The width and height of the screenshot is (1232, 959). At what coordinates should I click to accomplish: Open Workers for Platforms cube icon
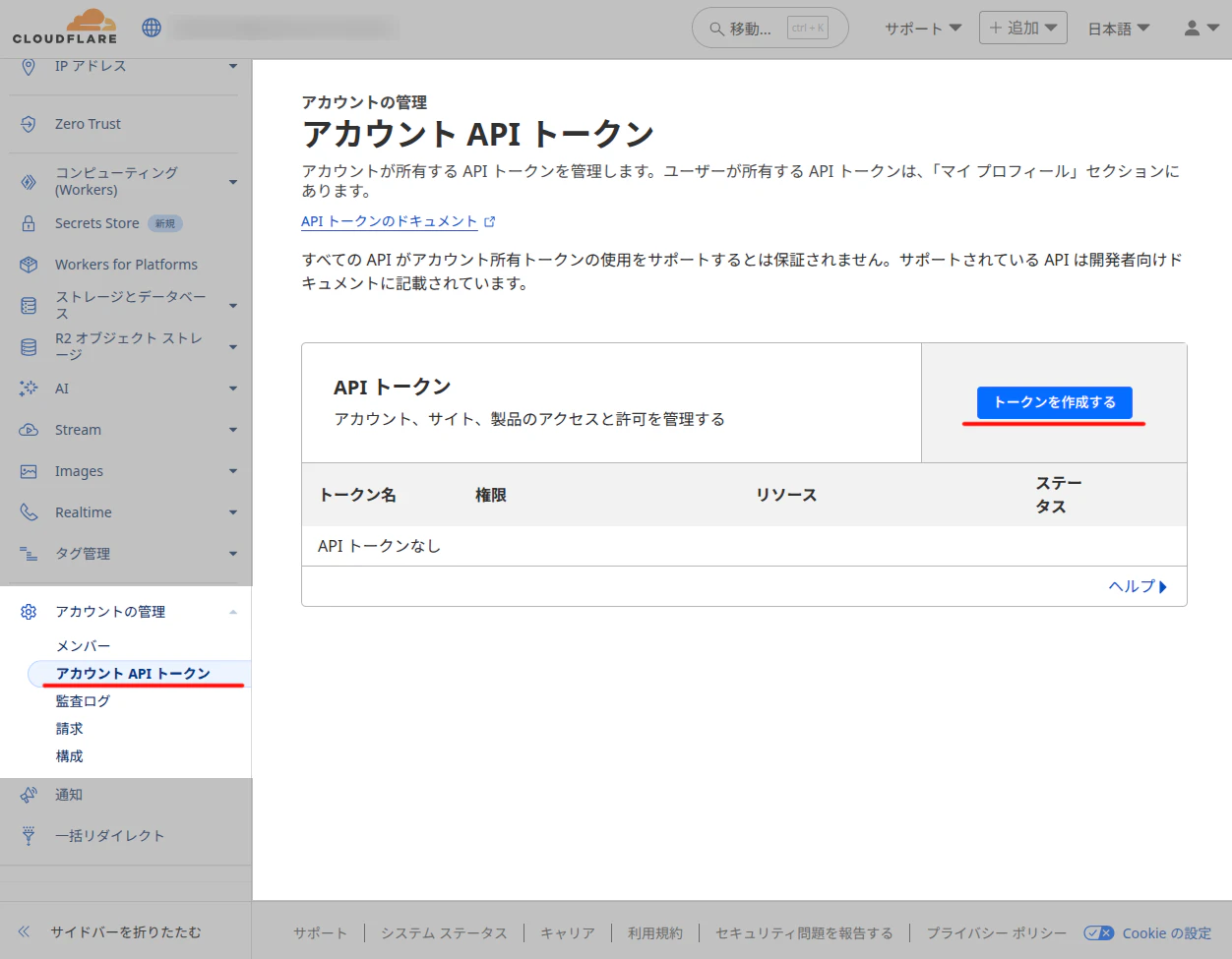tap(29, 265)
